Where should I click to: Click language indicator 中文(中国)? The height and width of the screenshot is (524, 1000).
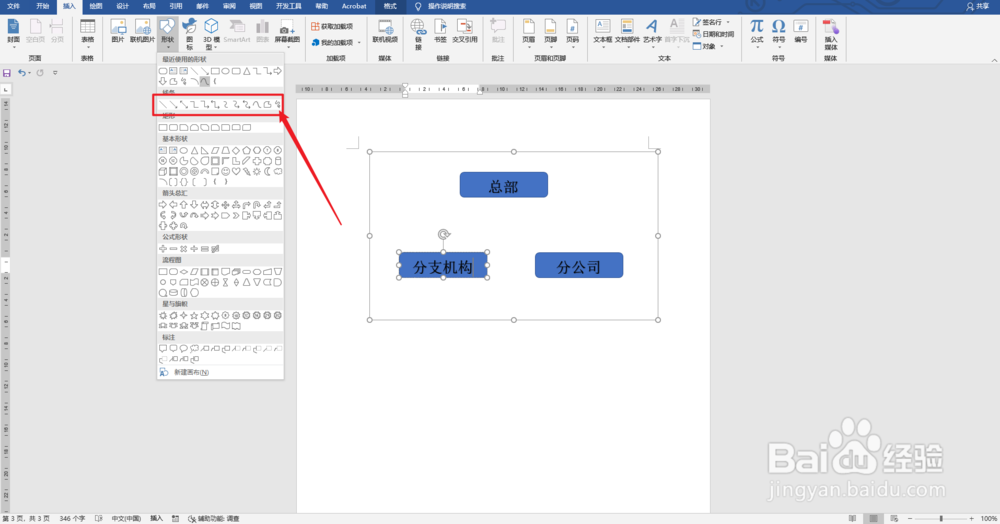[126, 519]
